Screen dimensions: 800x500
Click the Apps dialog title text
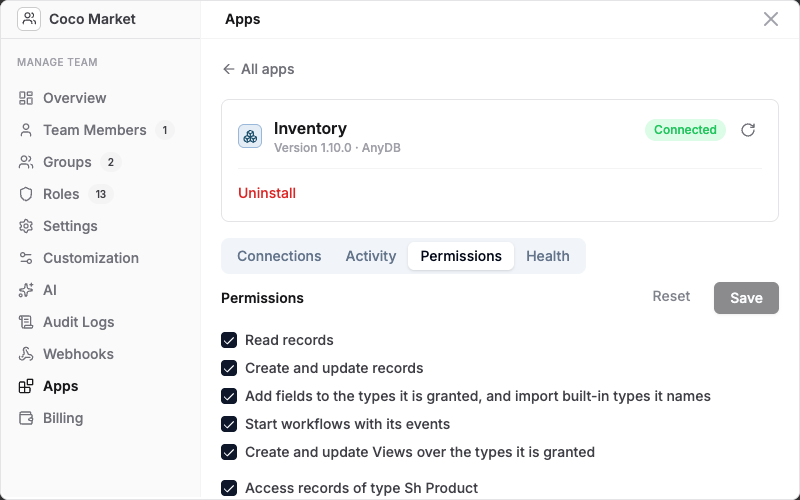(243, 19)
